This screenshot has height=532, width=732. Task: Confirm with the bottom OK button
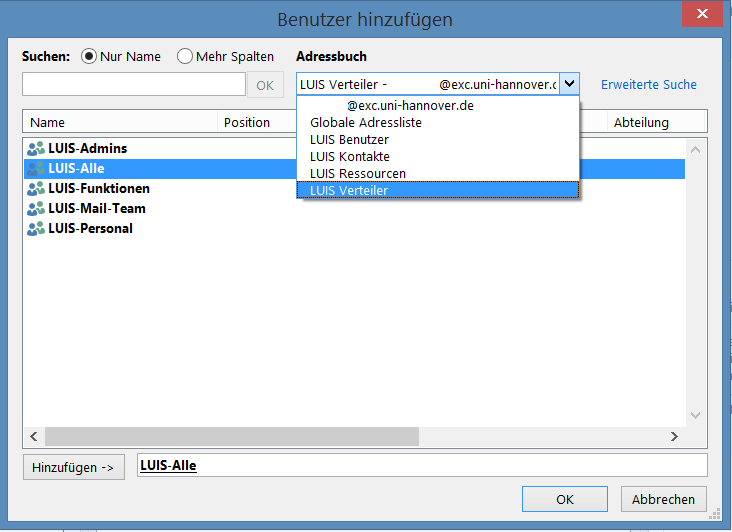coord(565,499)
